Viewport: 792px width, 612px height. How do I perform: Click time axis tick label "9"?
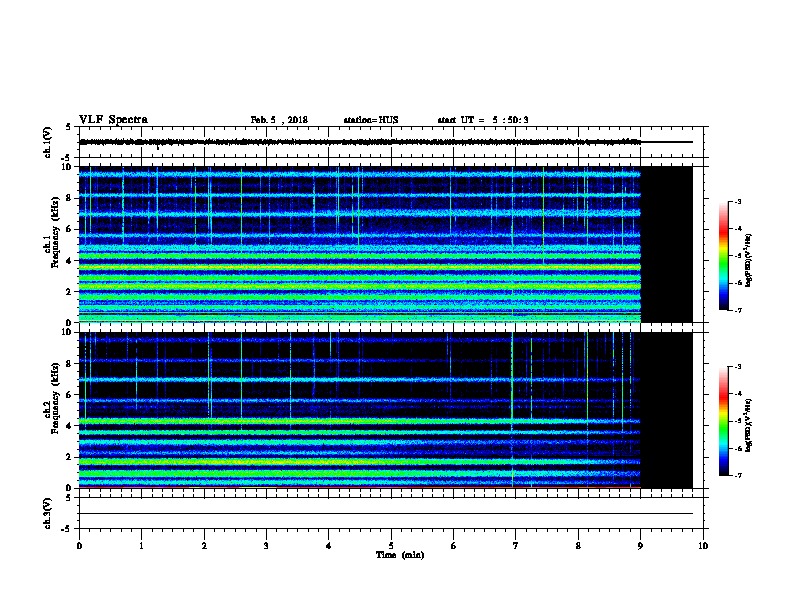click(640, 545)
